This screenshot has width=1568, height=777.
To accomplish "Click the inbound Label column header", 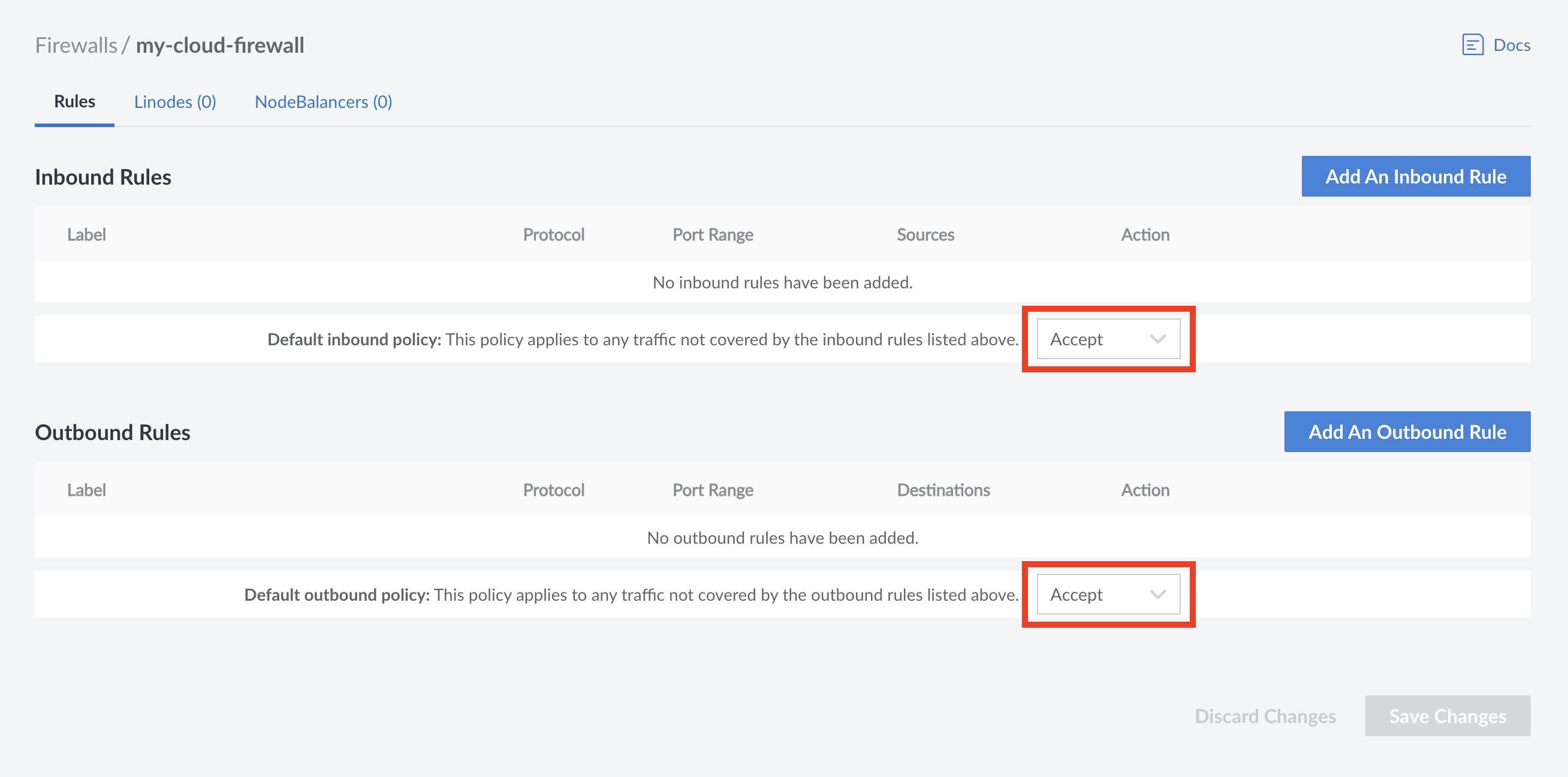I will (x=86, y=234).
